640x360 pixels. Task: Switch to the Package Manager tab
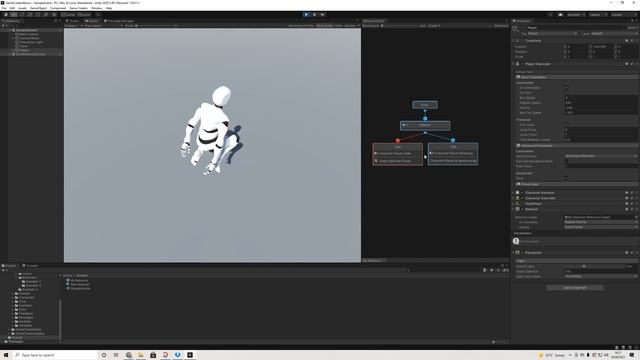[x=119, y=21]
